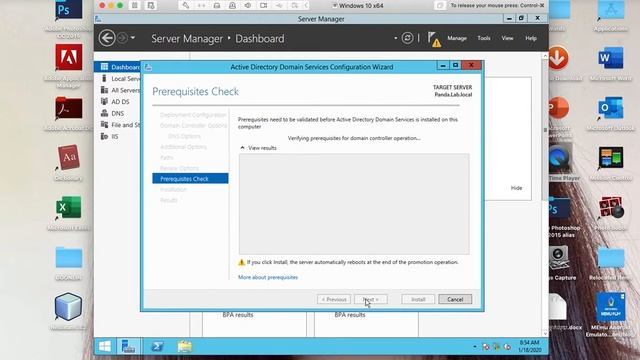This screenshot has width=640, height=360.
Task: Open the More about prerequisites link
Action: (x=268, y=277)
